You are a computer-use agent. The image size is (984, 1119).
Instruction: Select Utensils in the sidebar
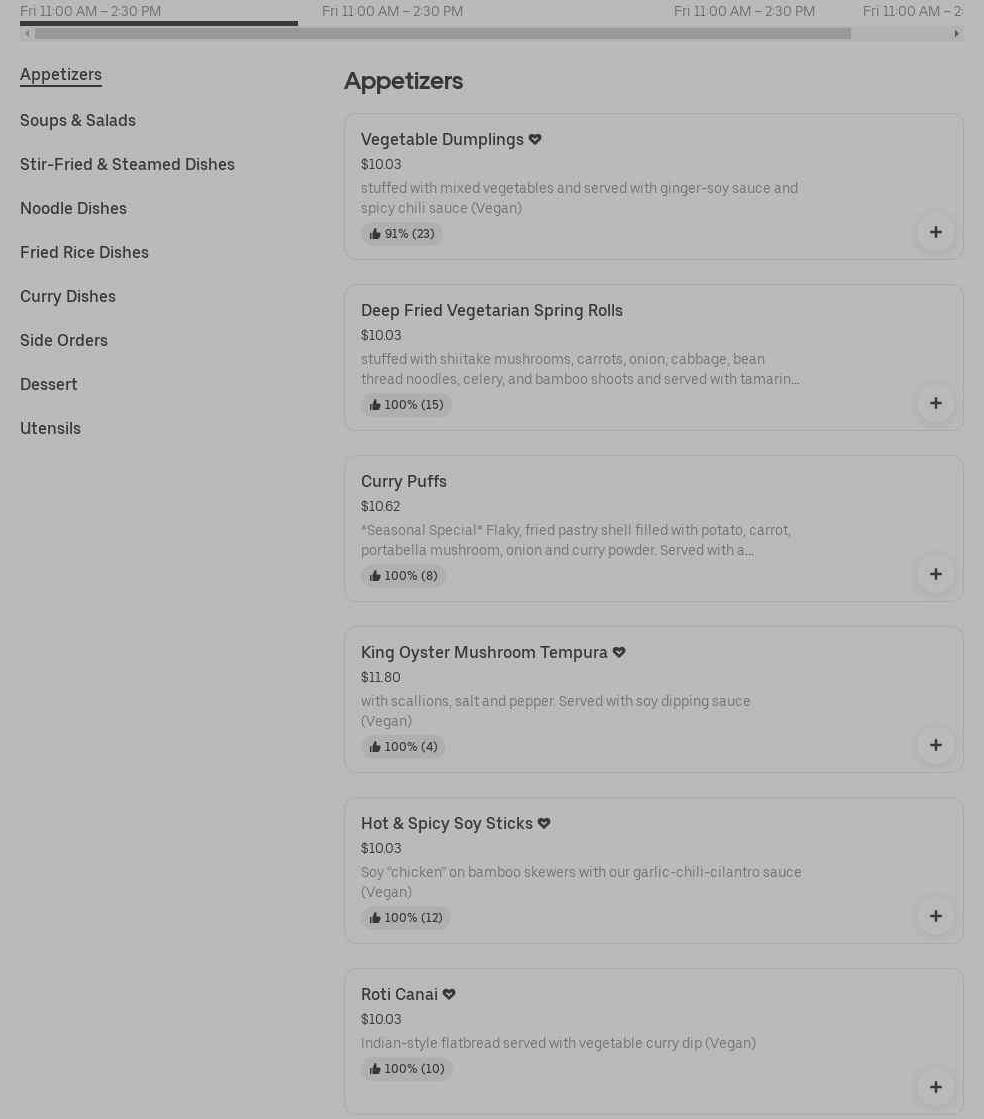[x=50, y=428]
